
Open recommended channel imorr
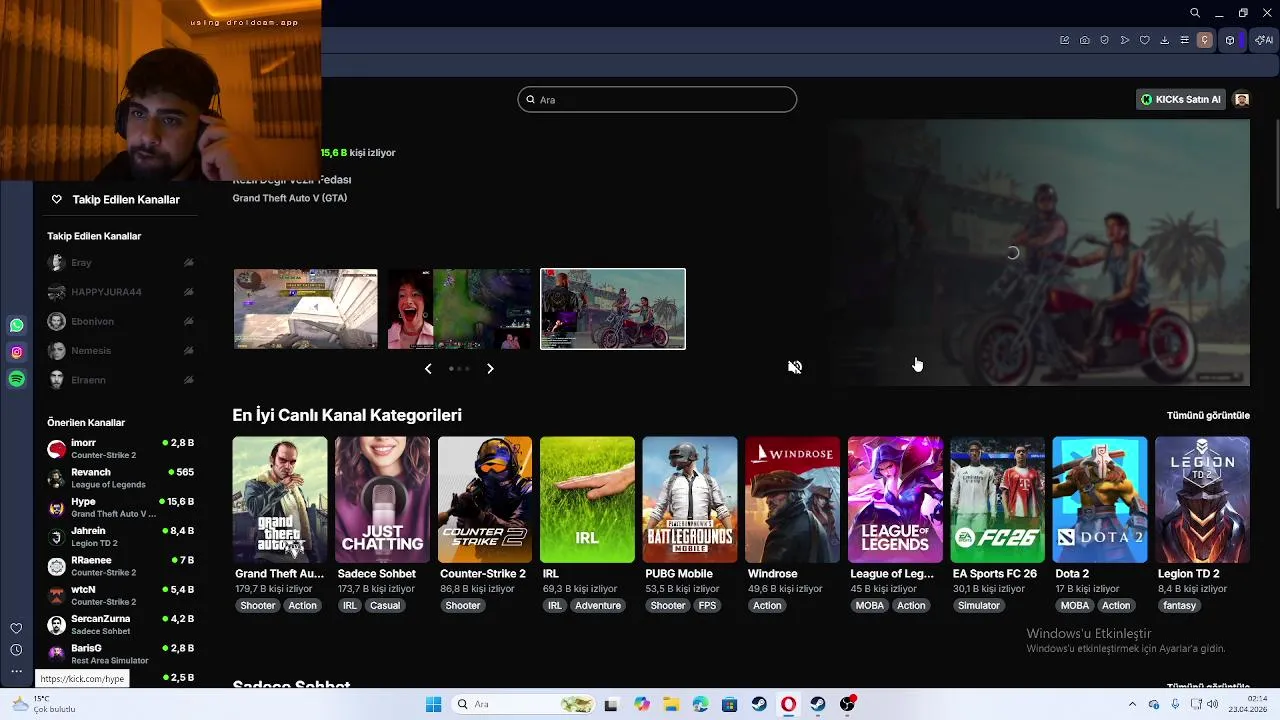click(120, 449)
